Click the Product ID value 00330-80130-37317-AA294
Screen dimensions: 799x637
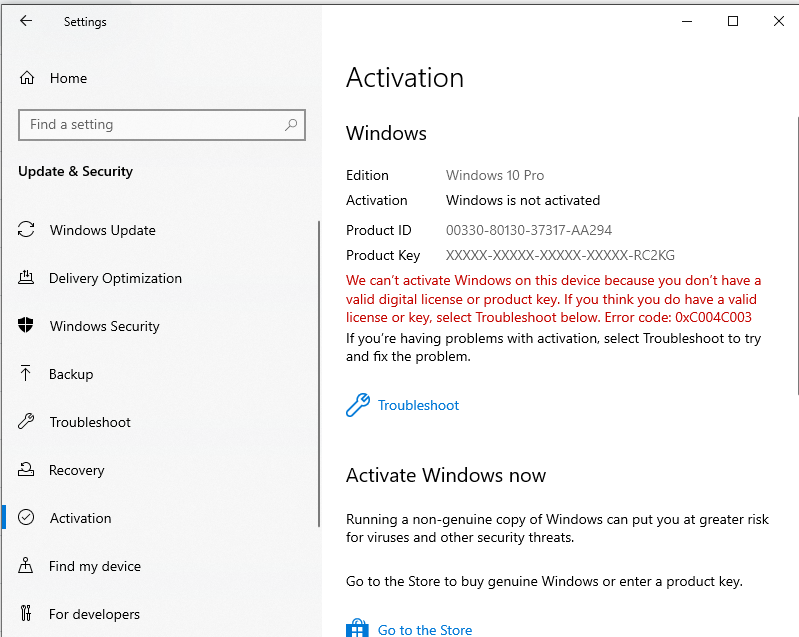click(x=528, y=230)
